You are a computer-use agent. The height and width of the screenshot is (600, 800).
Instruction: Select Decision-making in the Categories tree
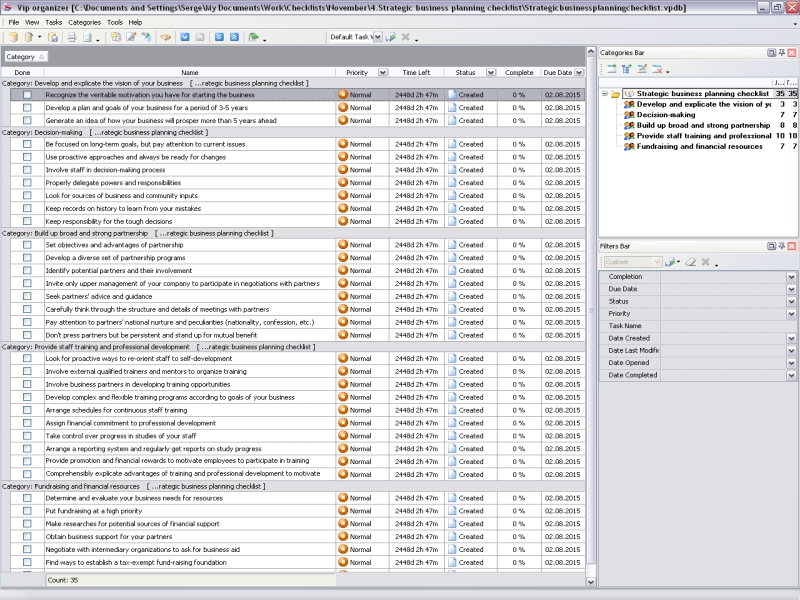(x=665, y=115)
